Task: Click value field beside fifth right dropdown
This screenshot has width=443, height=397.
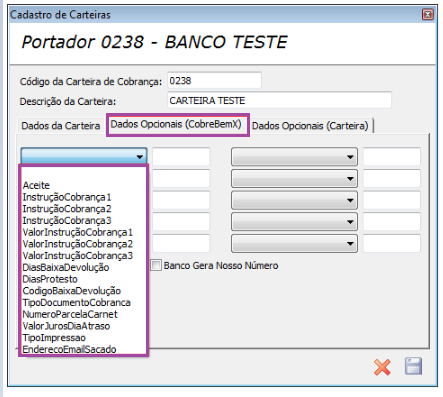Action: pos(392,243)
